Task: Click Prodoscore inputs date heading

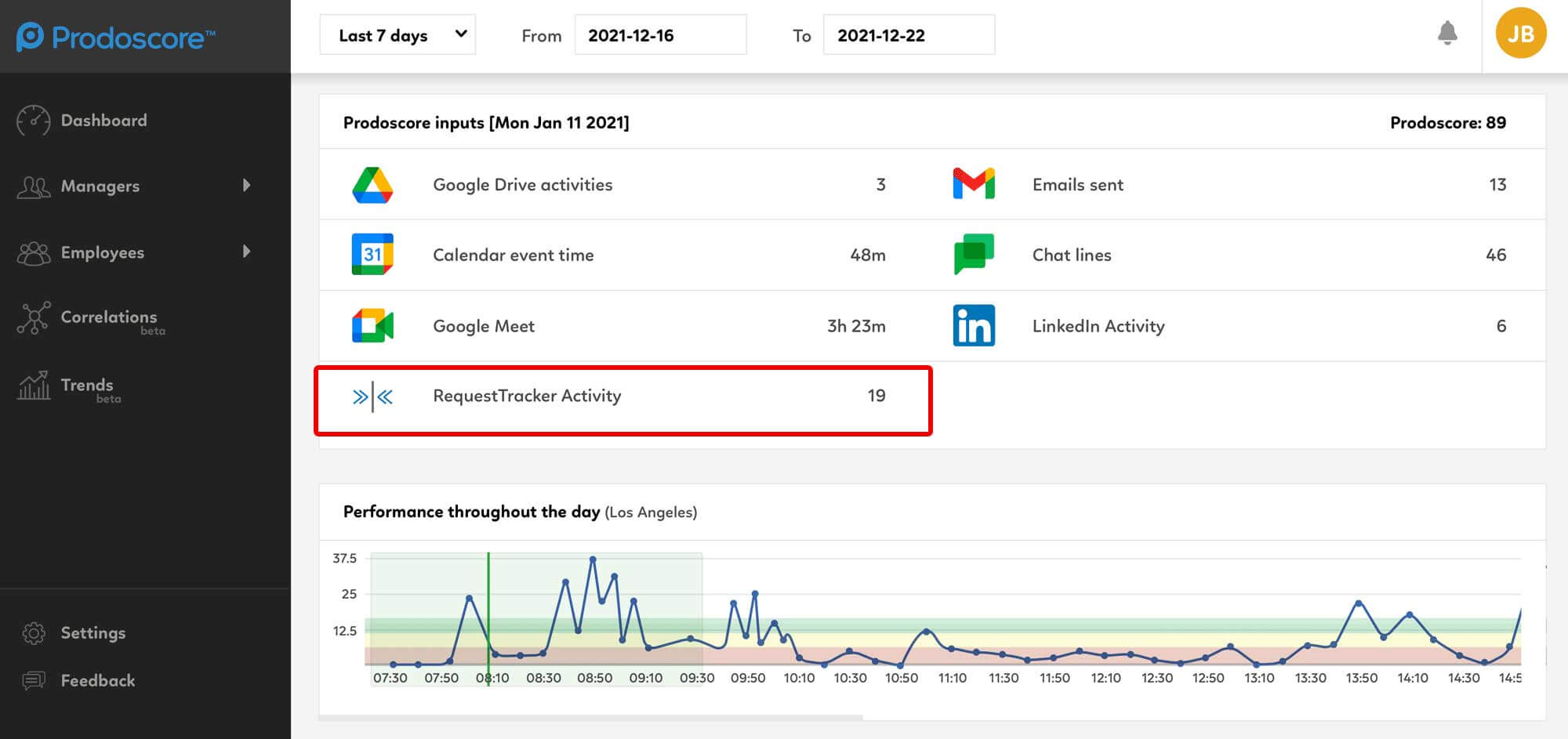Action: tap(486, 122)
